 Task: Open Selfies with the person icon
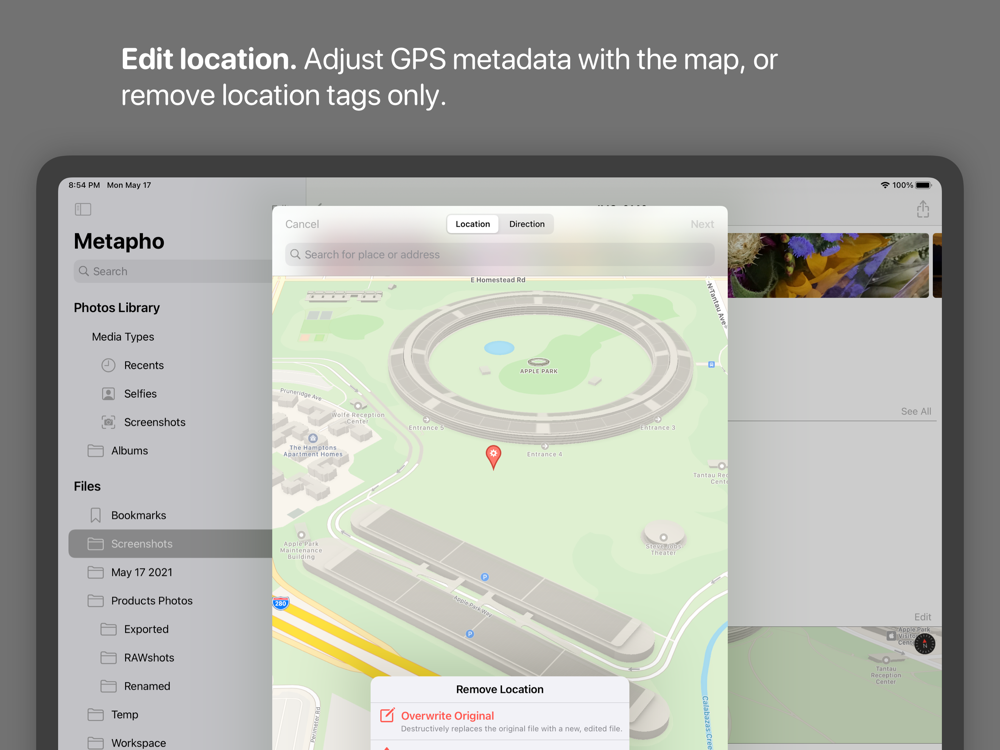pyautogui.click(x=108, y=393)
